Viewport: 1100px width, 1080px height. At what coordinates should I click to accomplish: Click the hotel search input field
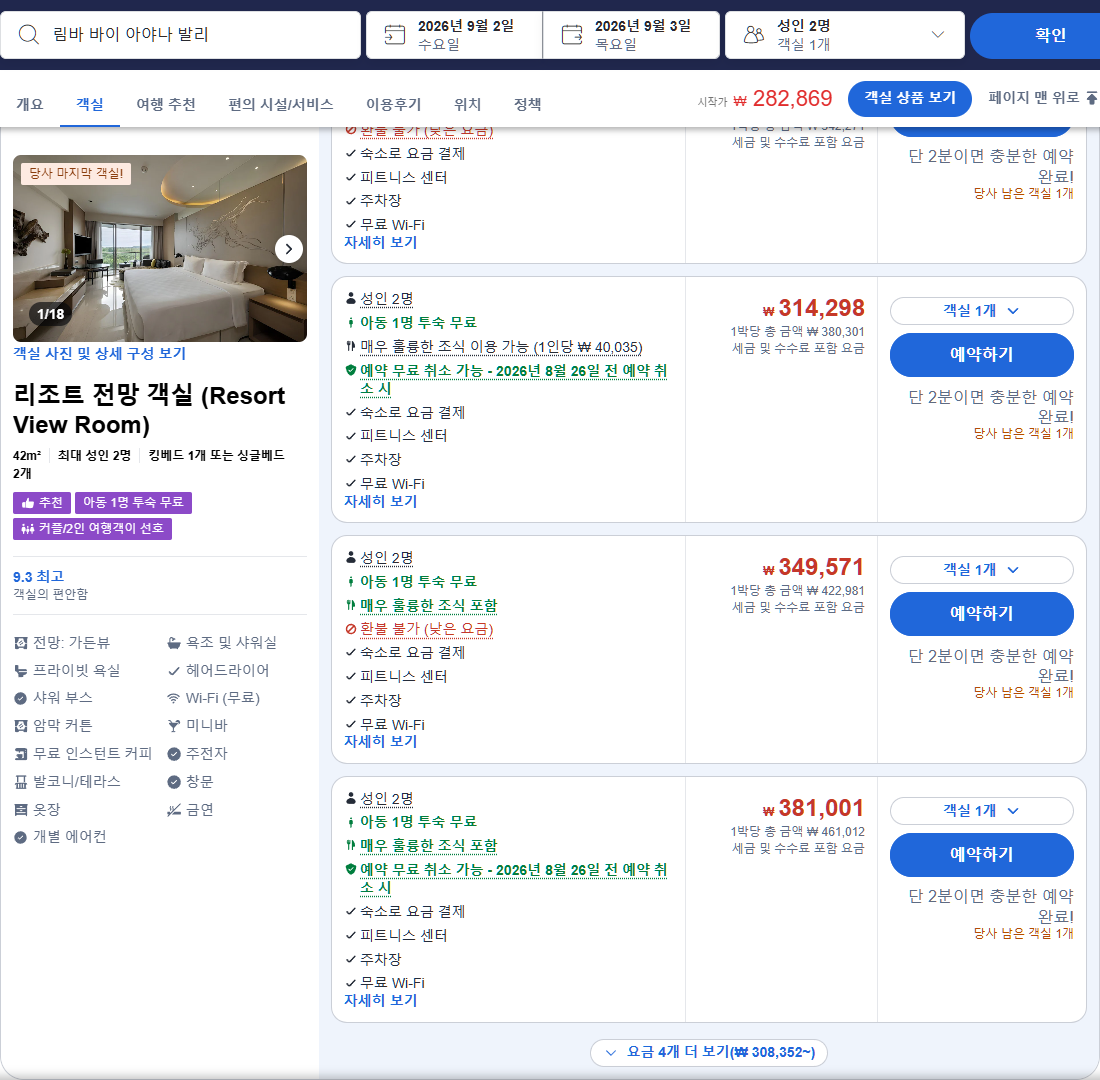pos(180,34)
